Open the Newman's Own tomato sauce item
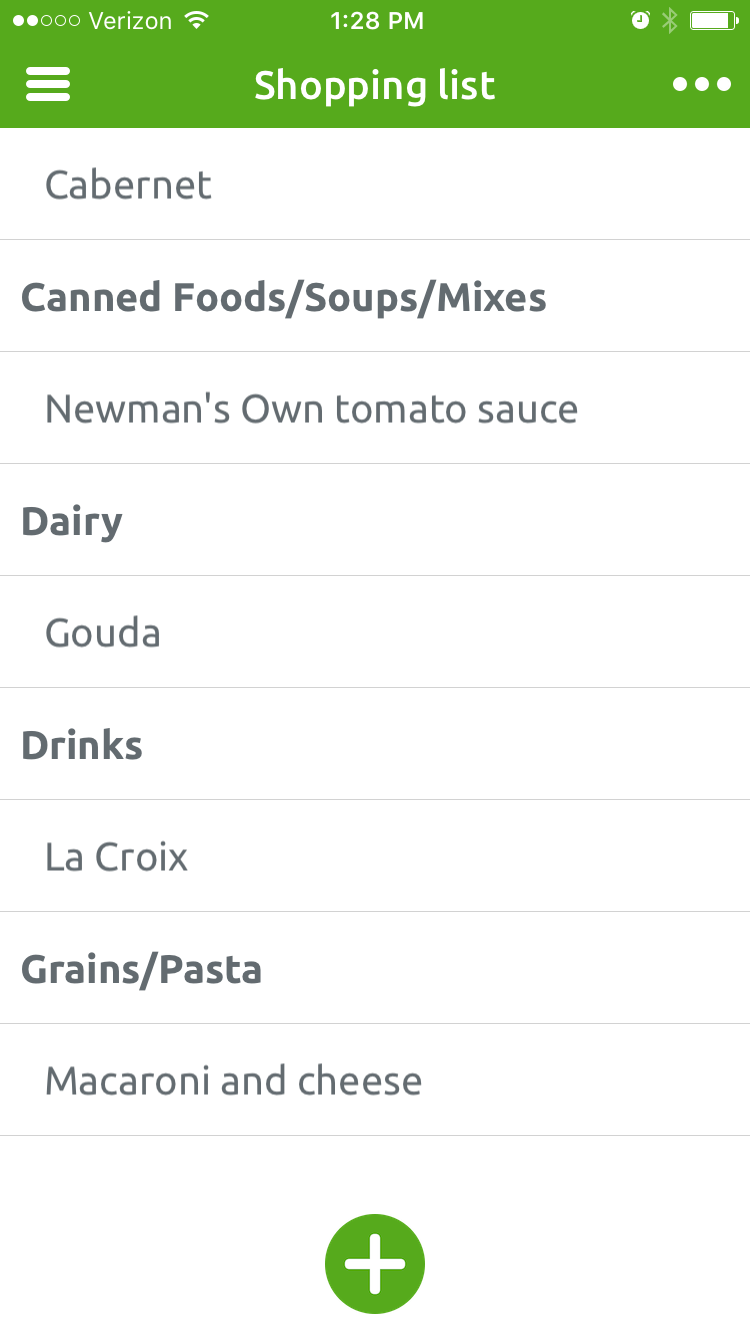The height and width of the screenshot is (1334, 750). [375, 408]
